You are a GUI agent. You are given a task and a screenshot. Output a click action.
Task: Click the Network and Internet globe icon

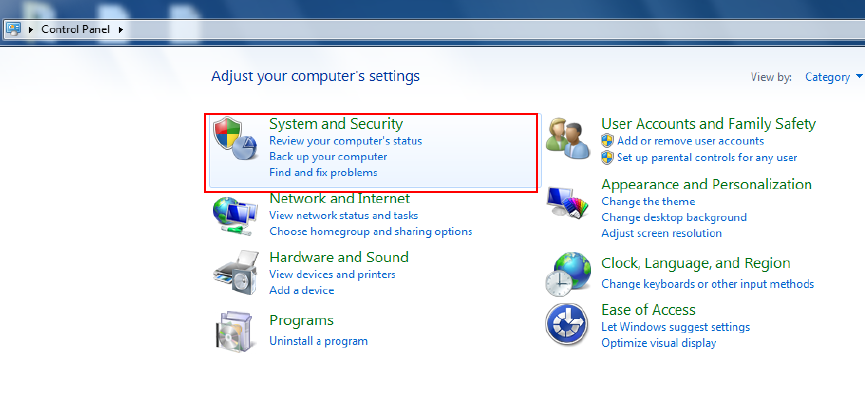233,214
